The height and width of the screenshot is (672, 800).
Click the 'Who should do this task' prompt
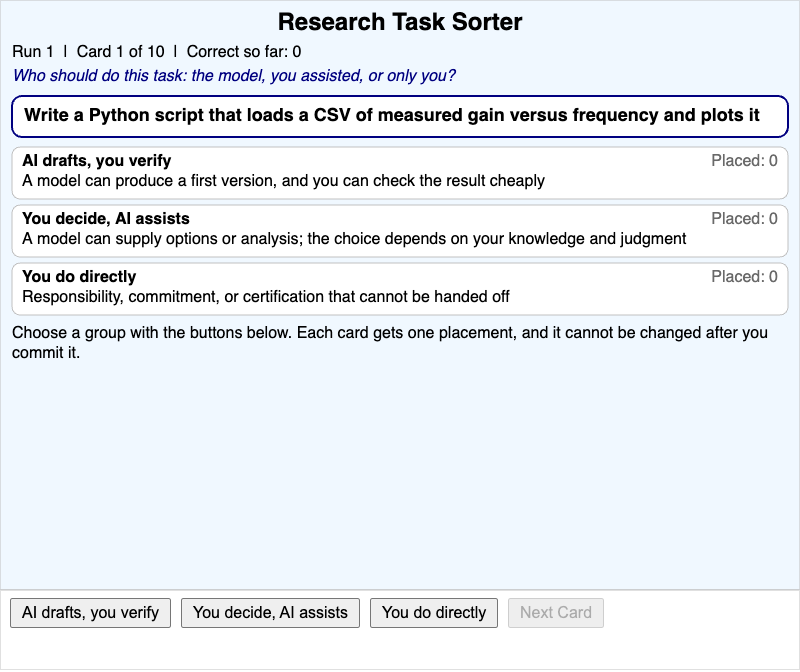point(234,76)
